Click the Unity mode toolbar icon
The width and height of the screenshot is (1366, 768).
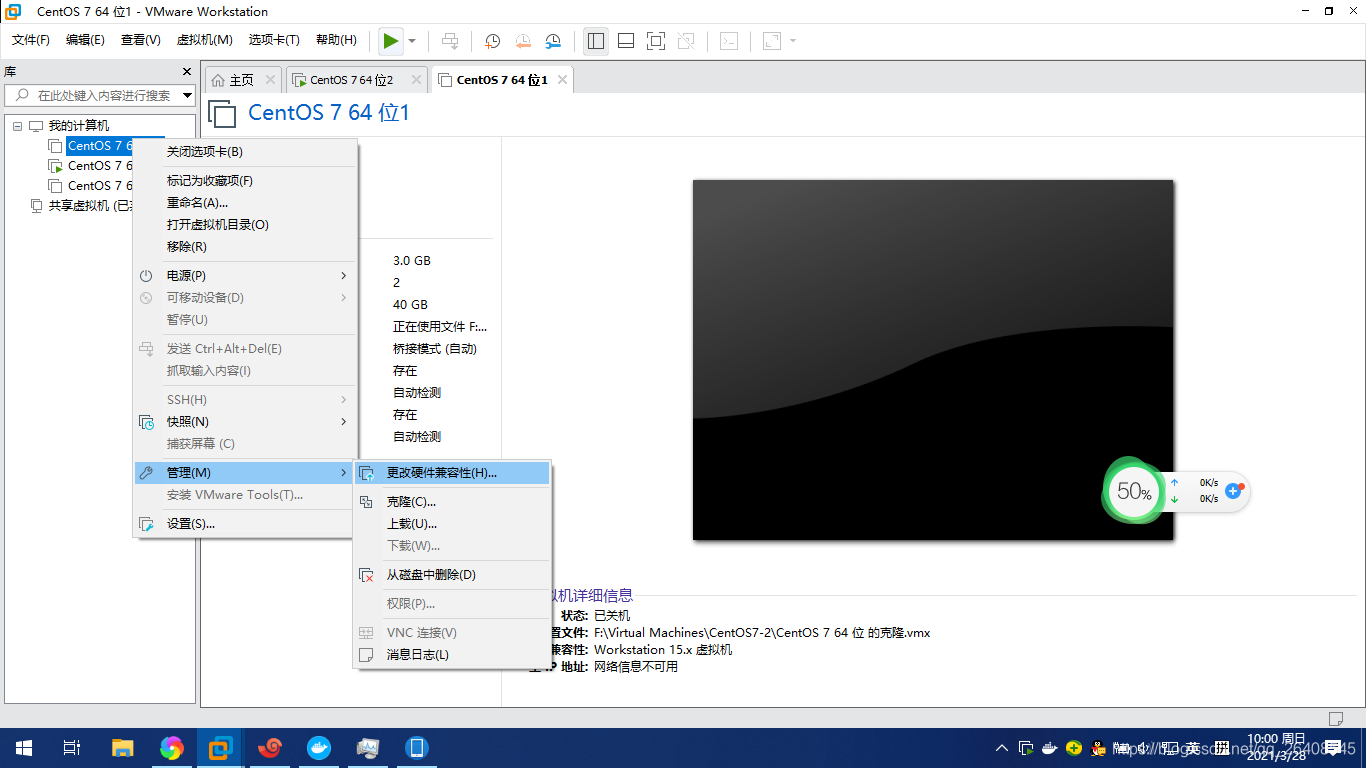[686, 41]
